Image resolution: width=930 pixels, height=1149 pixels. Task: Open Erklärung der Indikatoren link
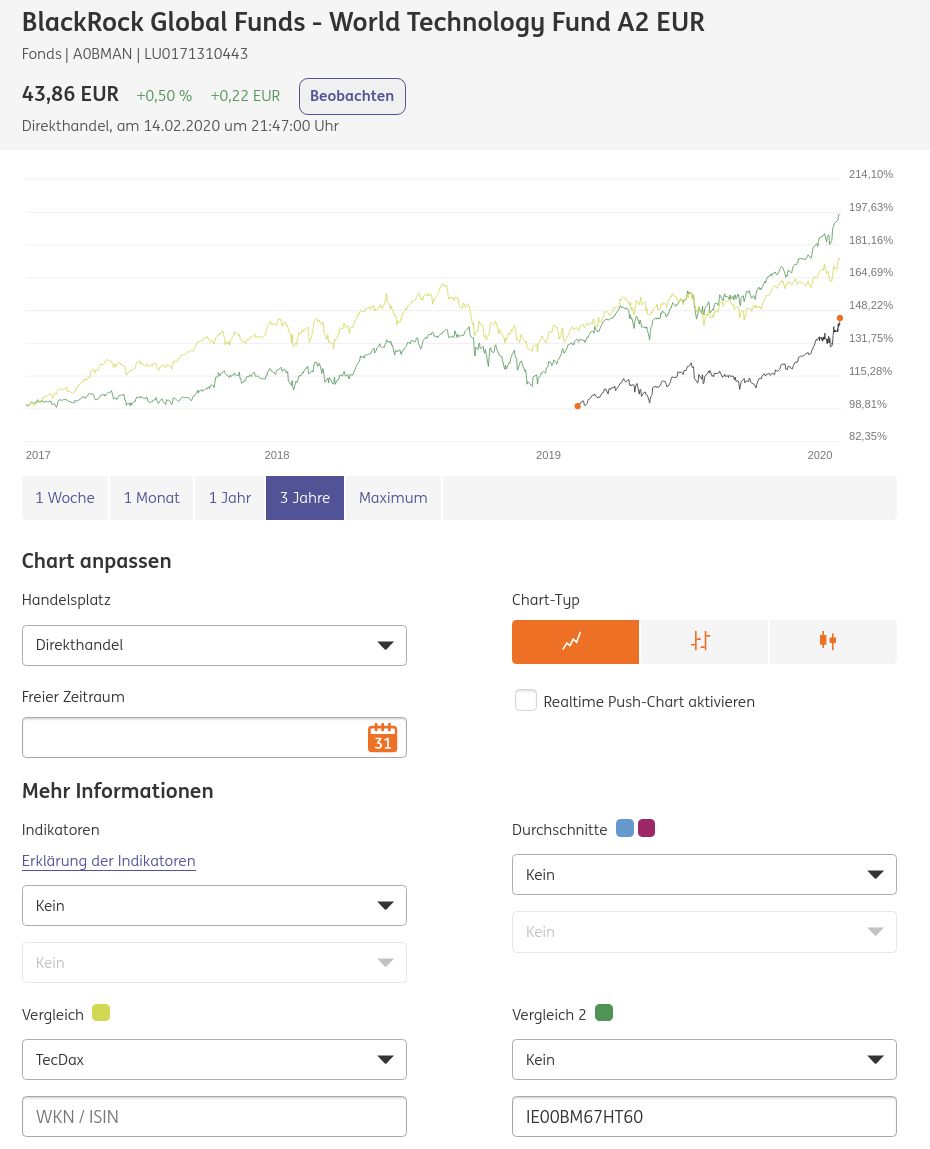click(x=109, y=861)
